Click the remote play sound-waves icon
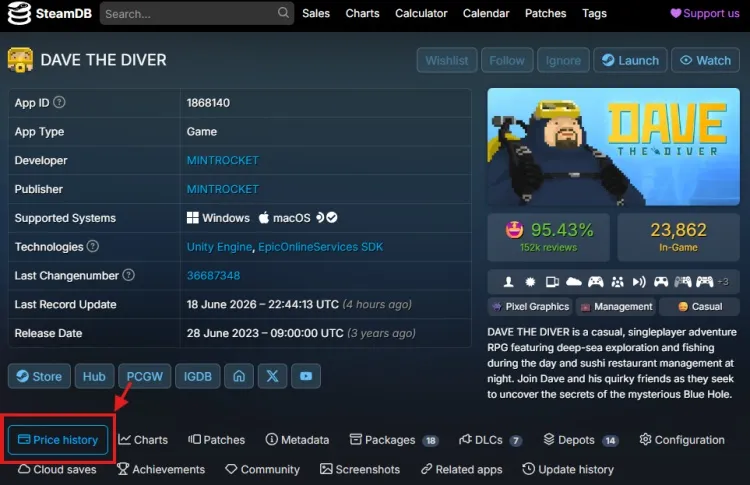Screen dimensions: 750x485 [x=639, y=282]
